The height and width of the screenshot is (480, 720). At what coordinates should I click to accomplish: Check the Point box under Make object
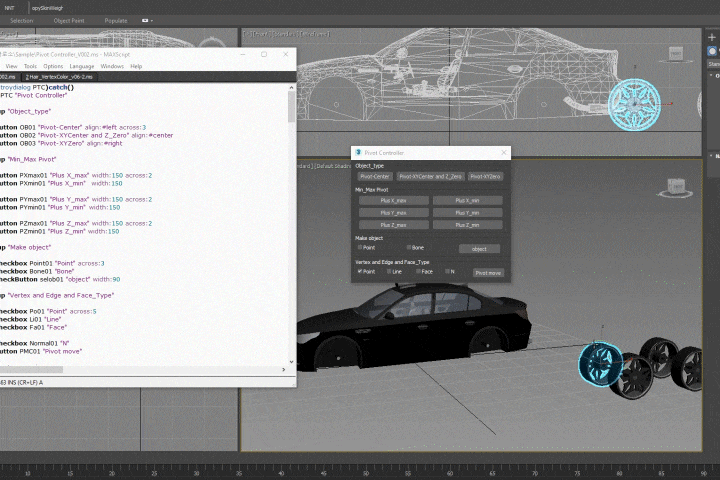coord(360,247)
